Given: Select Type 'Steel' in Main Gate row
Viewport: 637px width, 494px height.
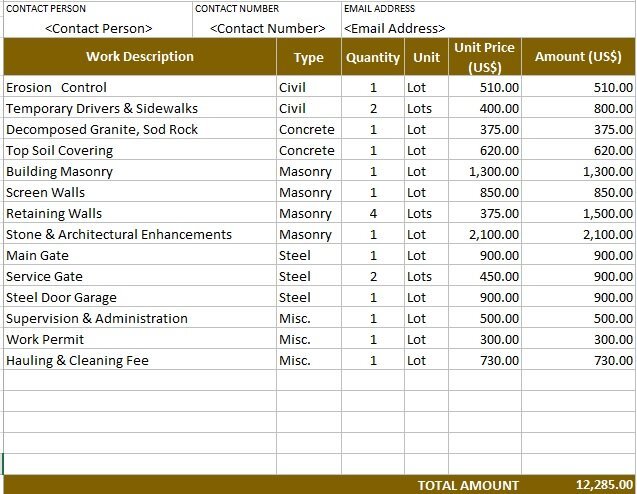Looking at the screenshot, I should click(x=309, y=255).
